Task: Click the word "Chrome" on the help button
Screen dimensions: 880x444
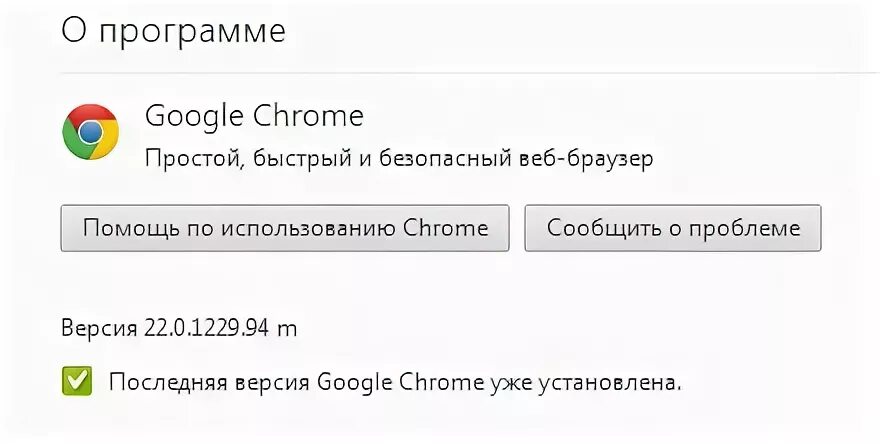Action: (x=446, y=228)
